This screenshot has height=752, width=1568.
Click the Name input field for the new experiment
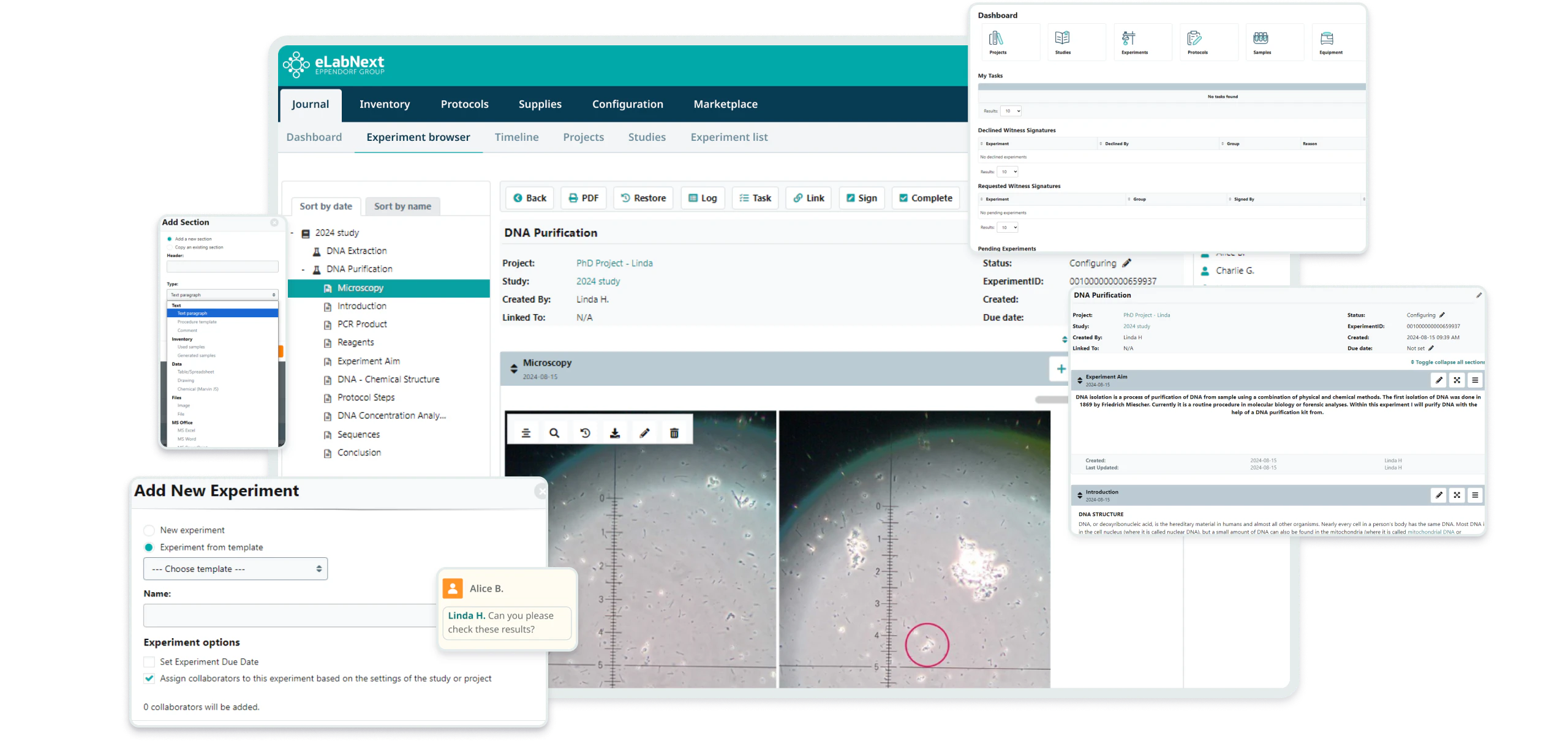click(288, 615)
